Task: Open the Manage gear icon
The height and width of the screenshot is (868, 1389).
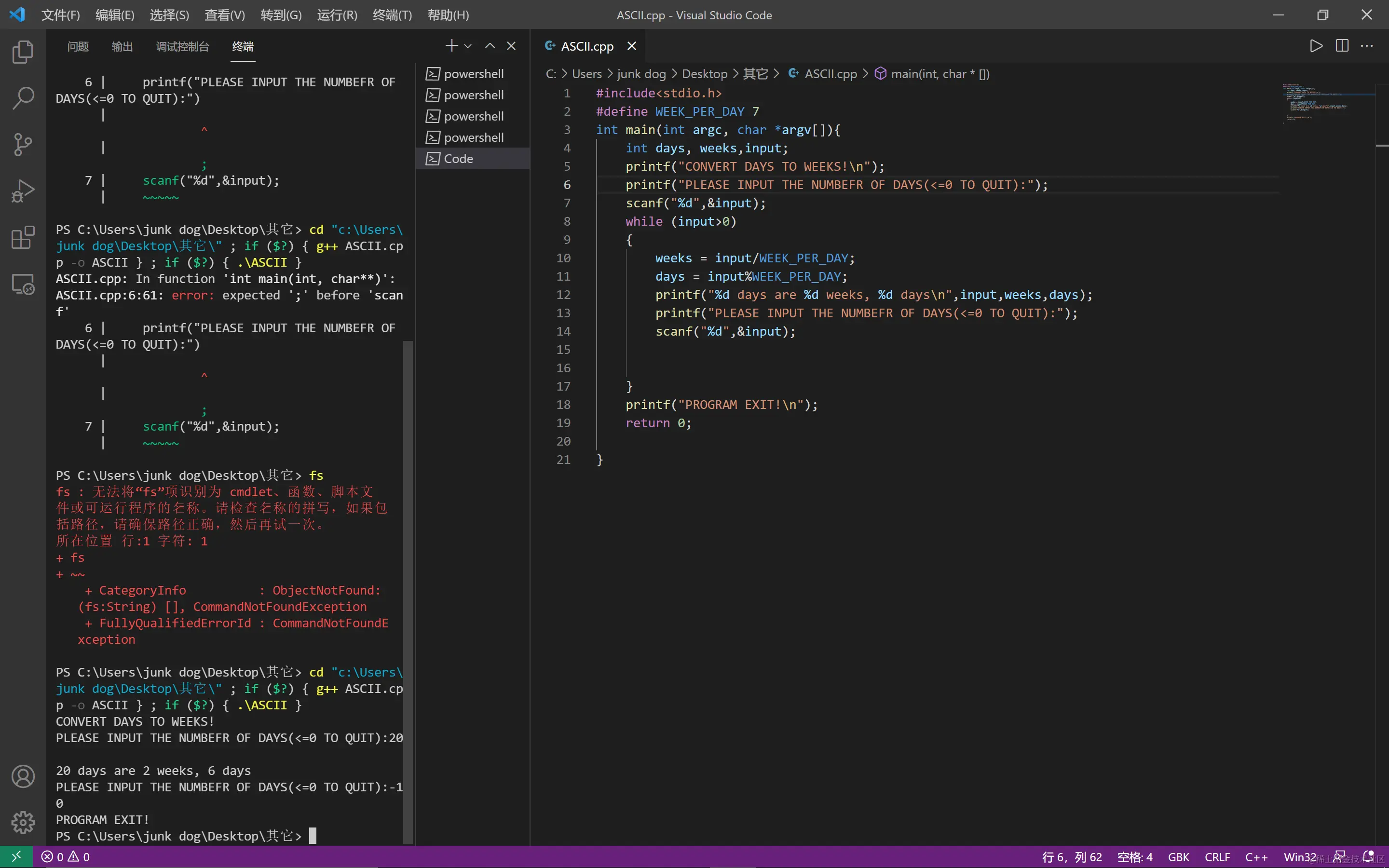Action: [23, 822]
